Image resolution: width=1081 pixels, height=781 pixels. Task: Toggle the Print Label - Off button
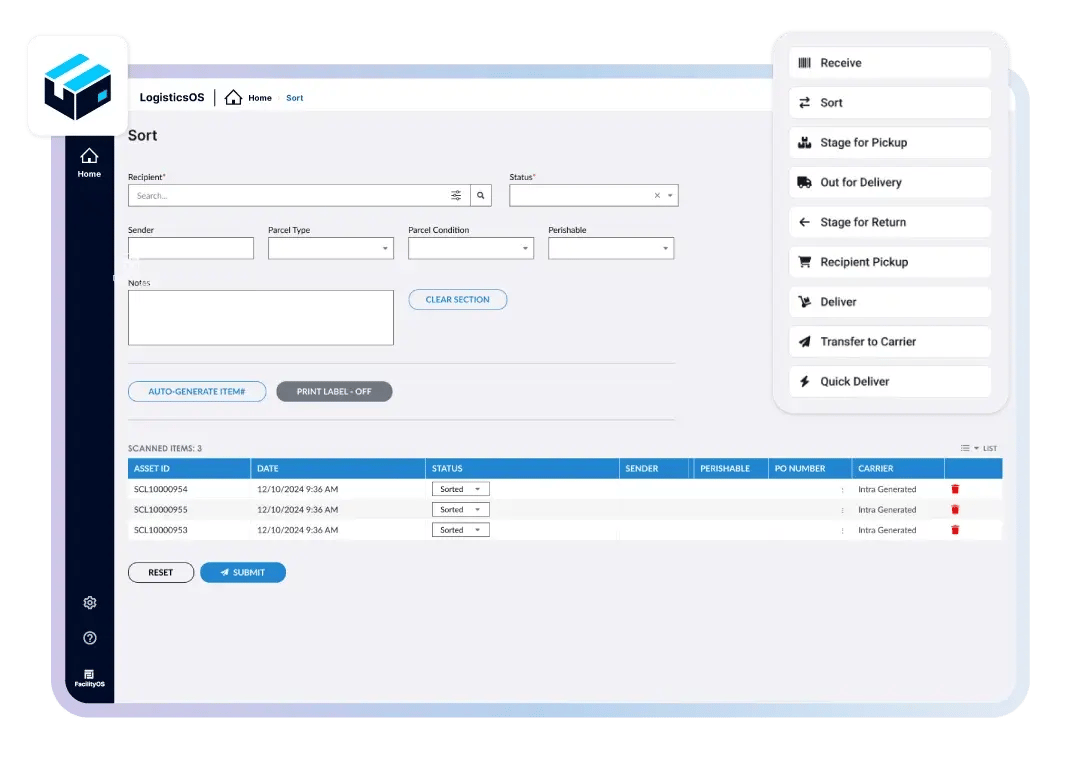pyautogui.click(x=334, y=392)
